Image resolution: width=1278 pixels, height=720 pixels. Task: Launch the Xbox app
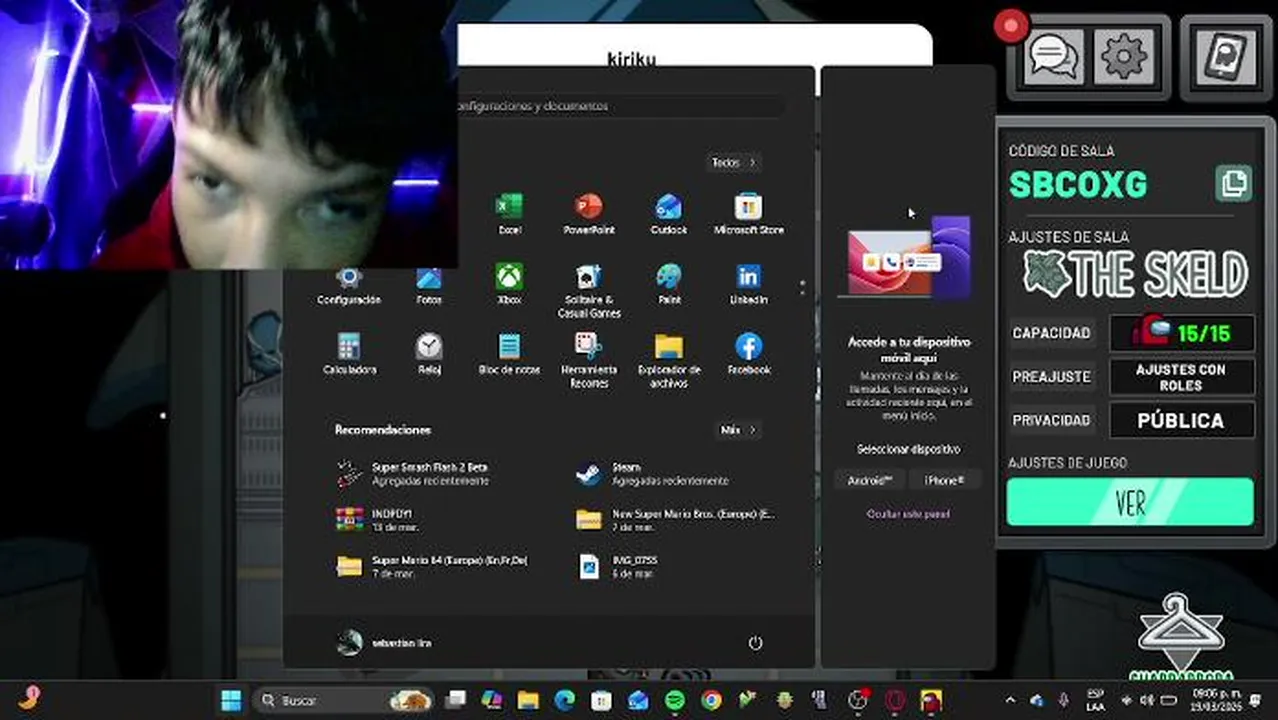(x=509, y=285)
